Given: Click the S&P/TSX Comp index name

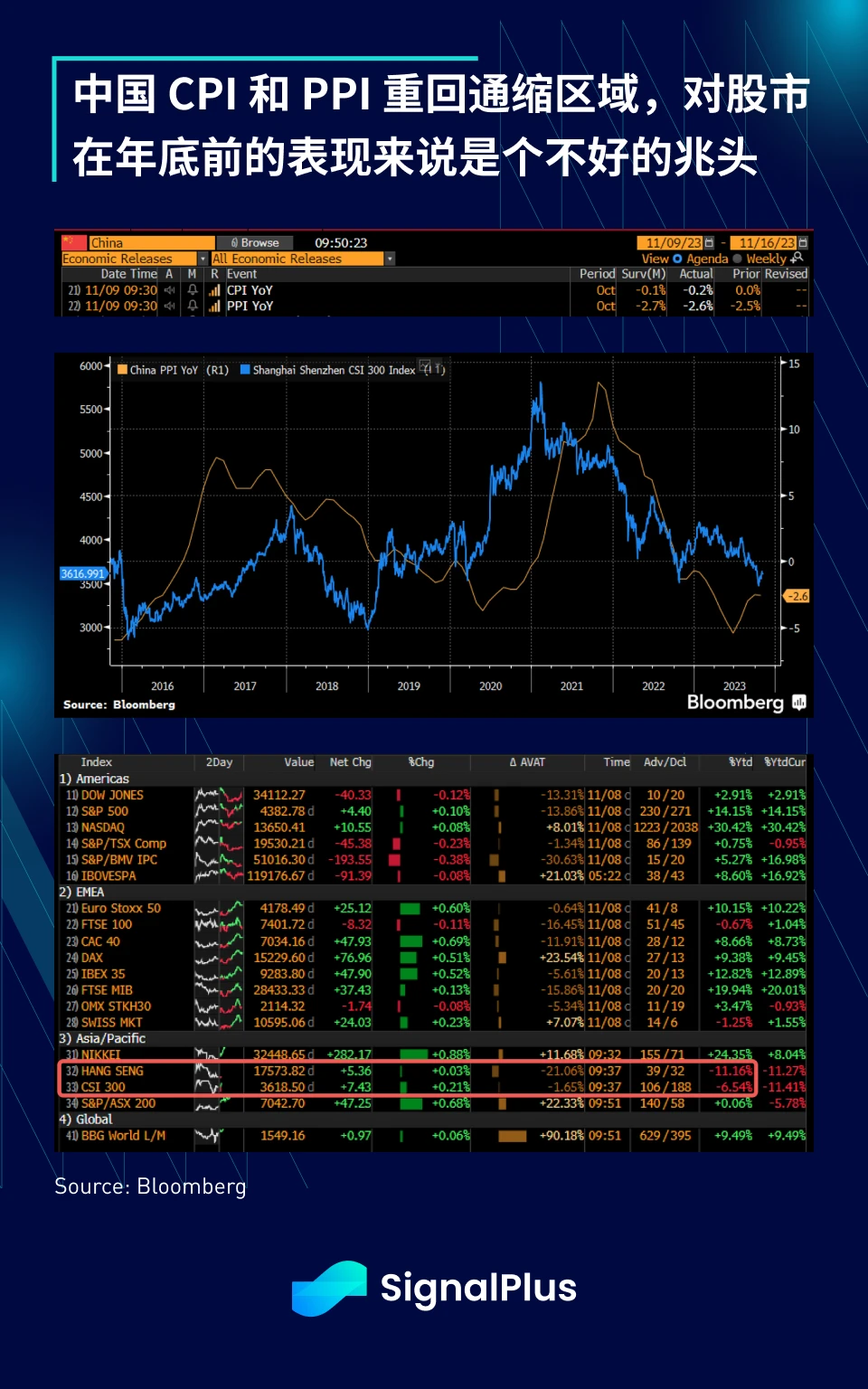Looking at the screenshot, I should point(124,844).
